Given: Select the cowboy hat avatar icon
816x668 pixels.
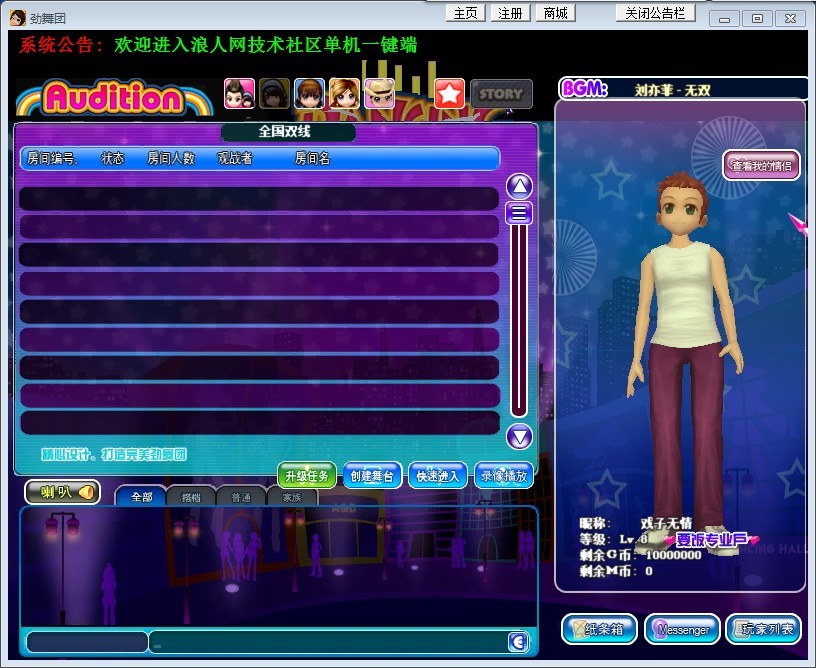Looking at the screenshot, I should (x=379, y=93).
